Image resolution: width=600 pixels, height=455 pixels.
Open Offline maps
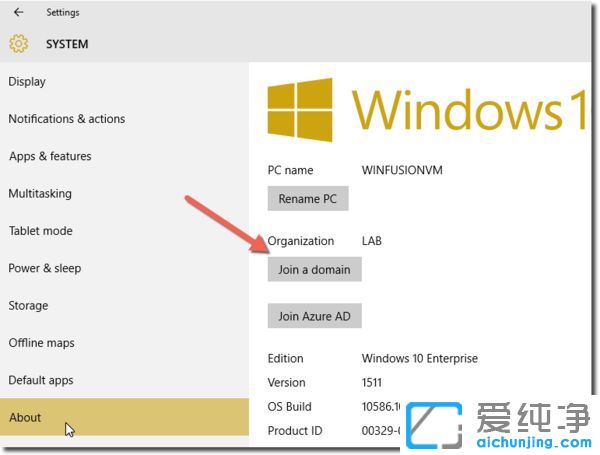pos(124,343)
